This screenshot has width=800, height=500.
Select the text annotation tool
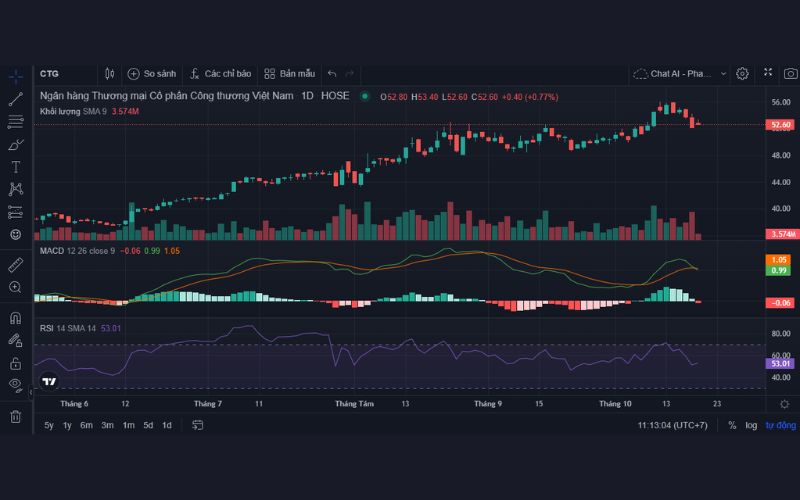tap(15, 167)
